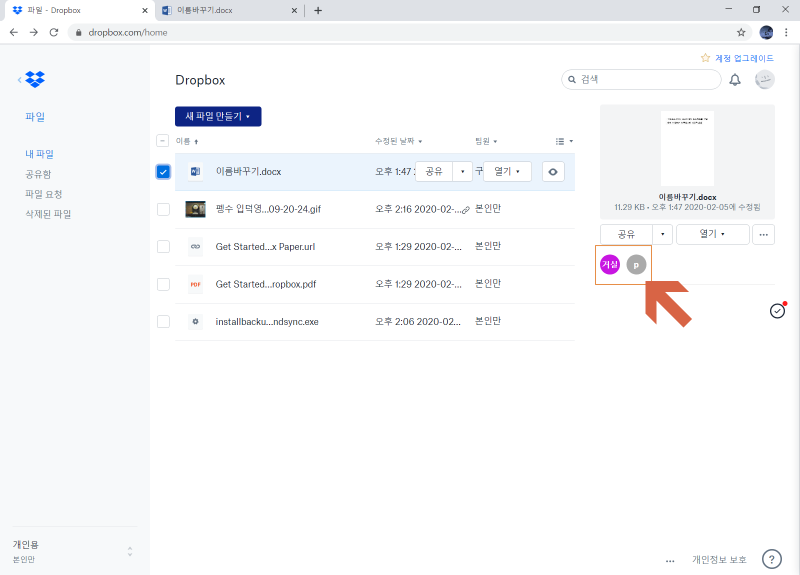Click the gray P member avatar

(x=636, y=265)
